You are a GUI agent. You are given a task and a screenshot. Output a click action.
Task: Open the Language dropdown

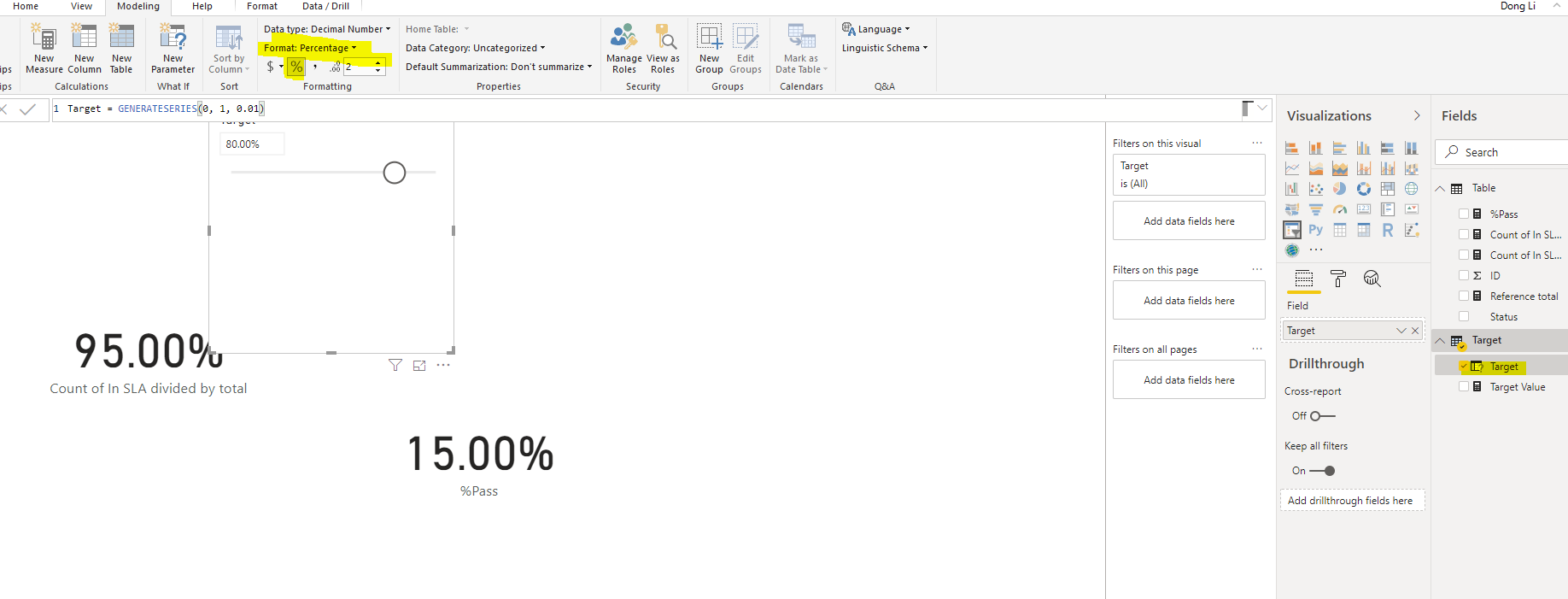[876, 29]
